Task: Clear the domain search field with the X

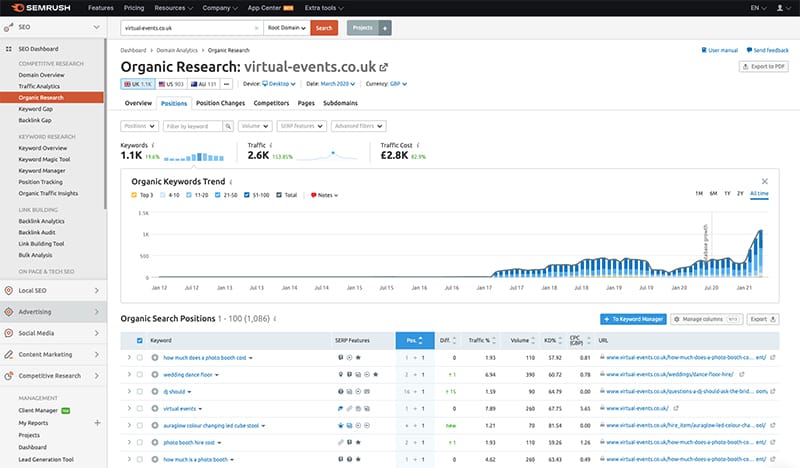Action: click(x=256, y=27)
